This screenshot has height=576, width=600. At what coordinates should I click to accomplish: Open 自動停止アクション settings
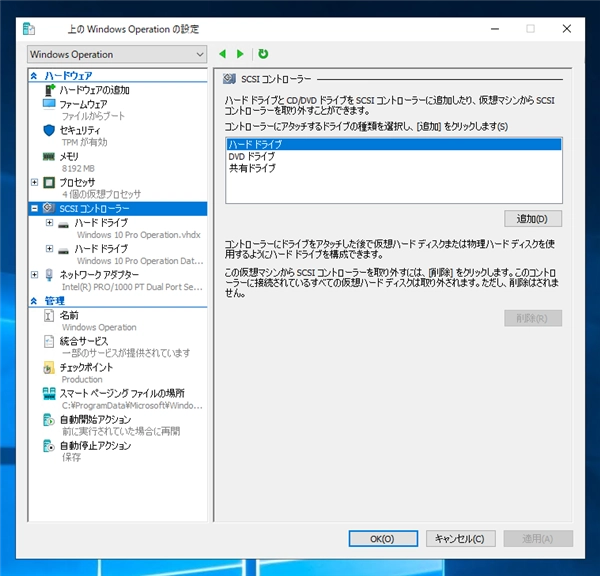tap(95, 445)
